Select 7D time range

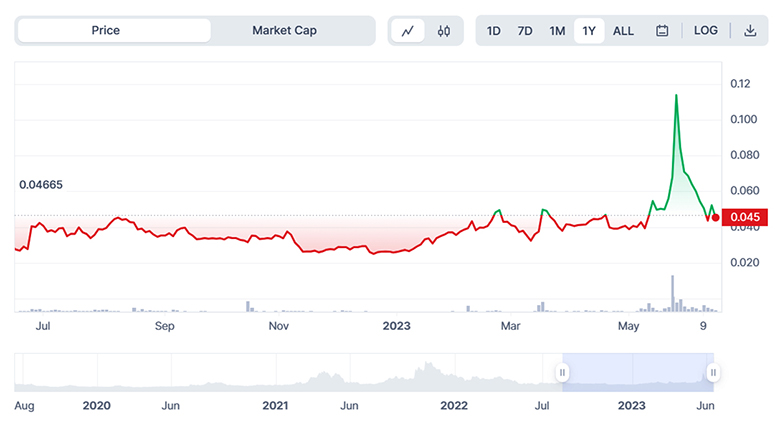tap(525, 31)
